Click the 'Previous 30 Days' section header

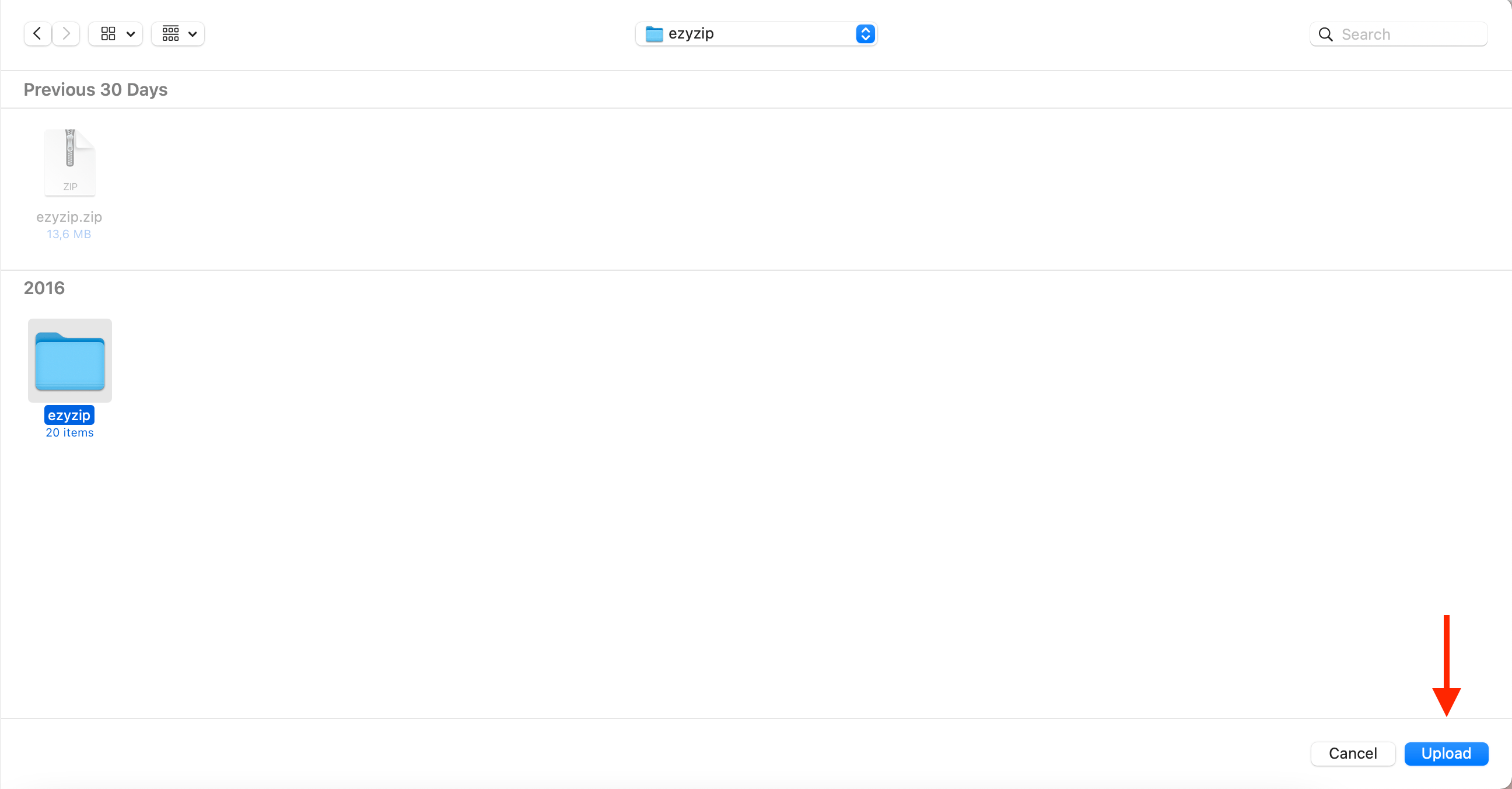95,89
